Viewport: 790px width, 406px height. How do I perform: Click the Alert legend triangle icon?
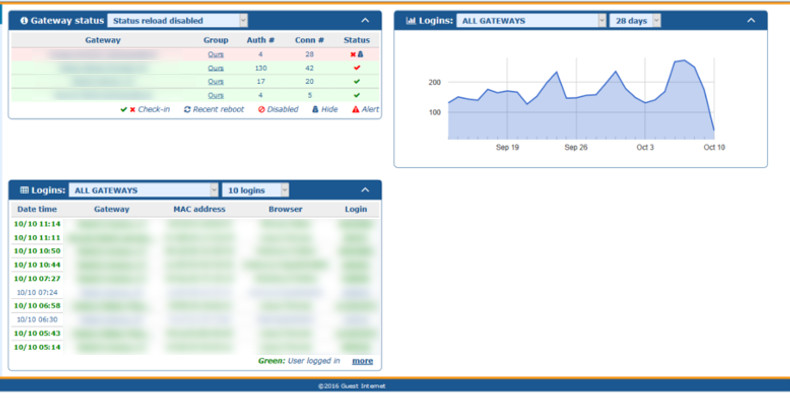356,109
